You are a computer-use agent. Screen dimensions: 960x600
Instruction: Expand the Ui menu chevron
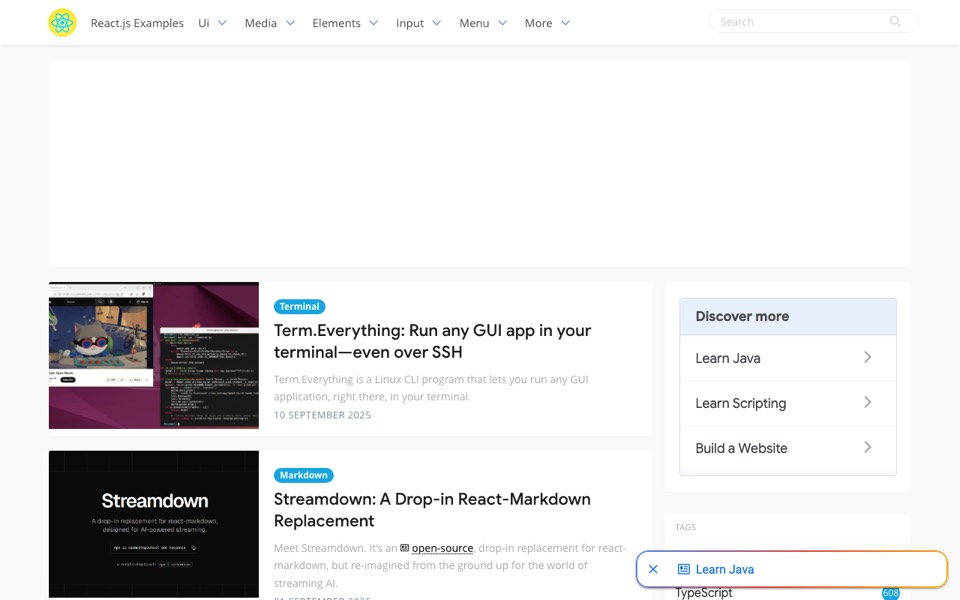tap(222, 23)
